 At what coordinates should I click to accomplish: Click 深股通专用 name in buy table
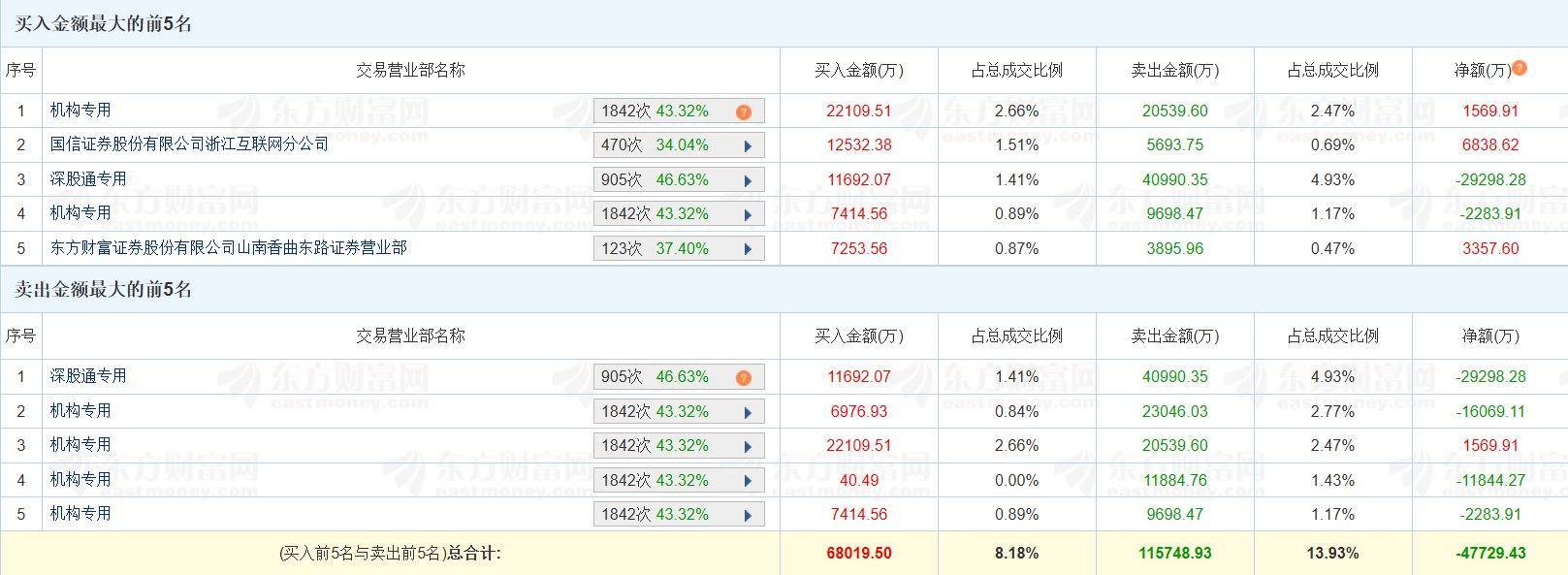point(88,179)
